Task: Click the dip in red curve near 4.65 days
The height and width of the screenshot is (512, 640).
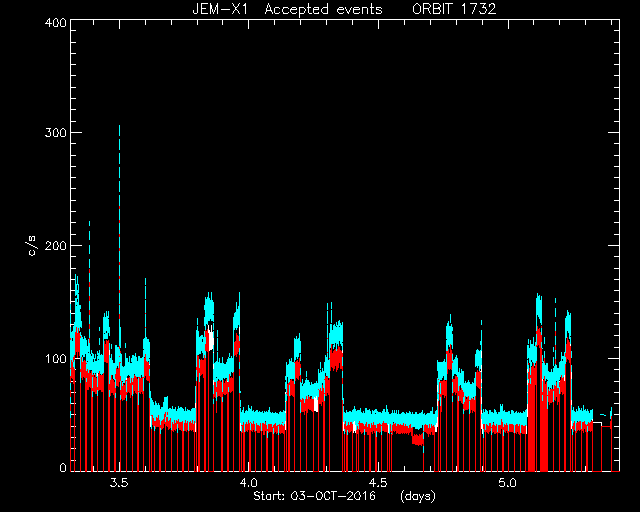Action: (418, 439)
